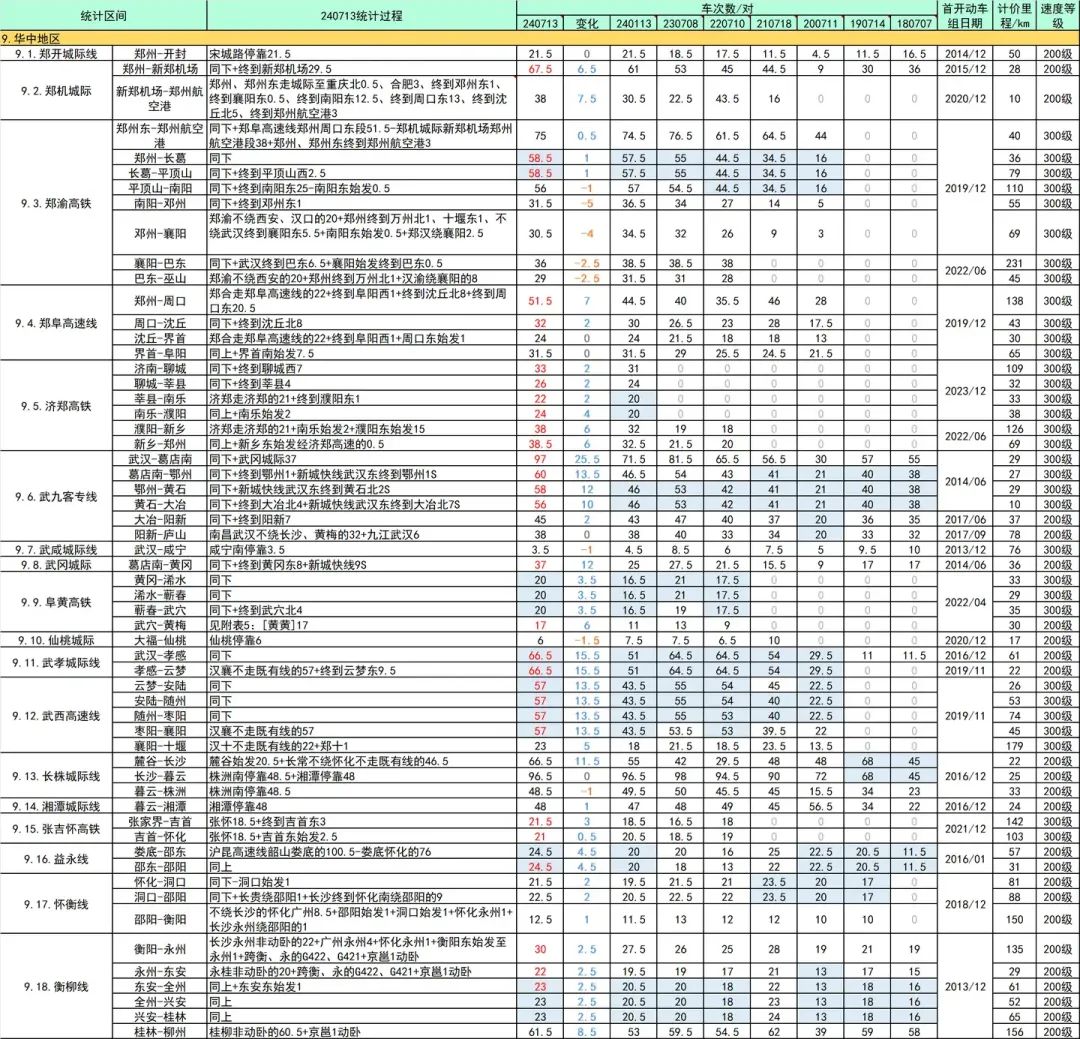Viewport: 1080px width, 1039px height.
Task: Select the '9.14. 湘潭城际线' line cell
Action: click(x=56, y=806)
